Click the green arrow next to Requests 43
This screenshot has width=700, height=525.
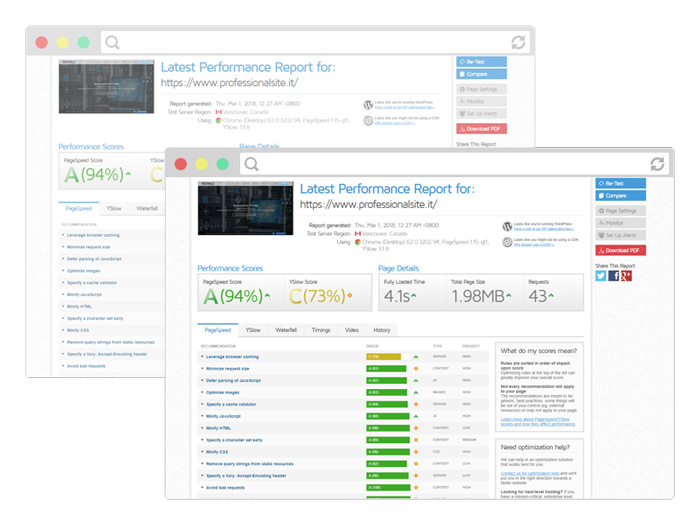click(x=551, y=295)
